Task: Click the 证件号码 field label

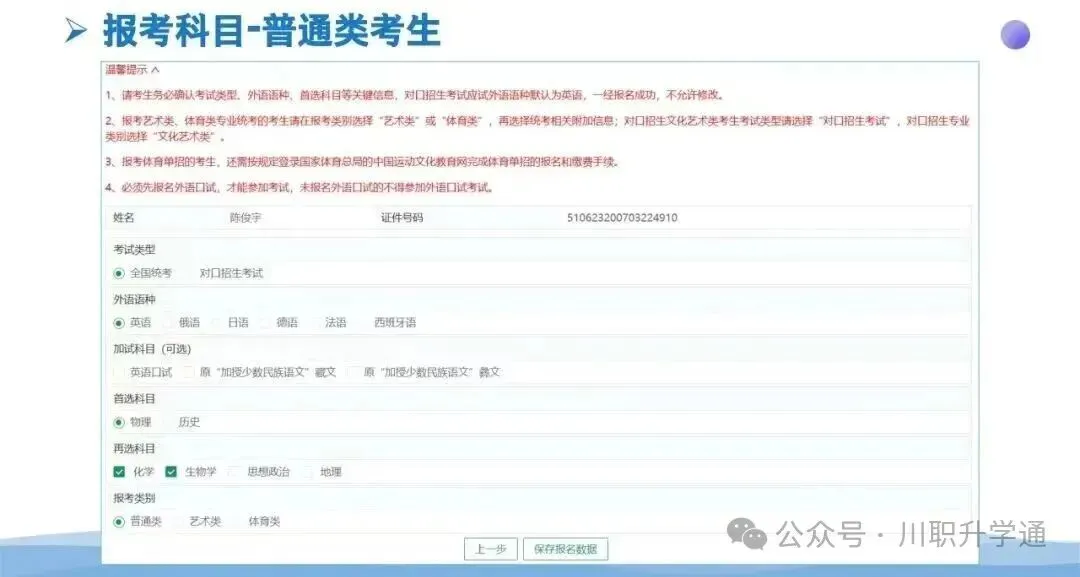Action: (x=402, y=218)
